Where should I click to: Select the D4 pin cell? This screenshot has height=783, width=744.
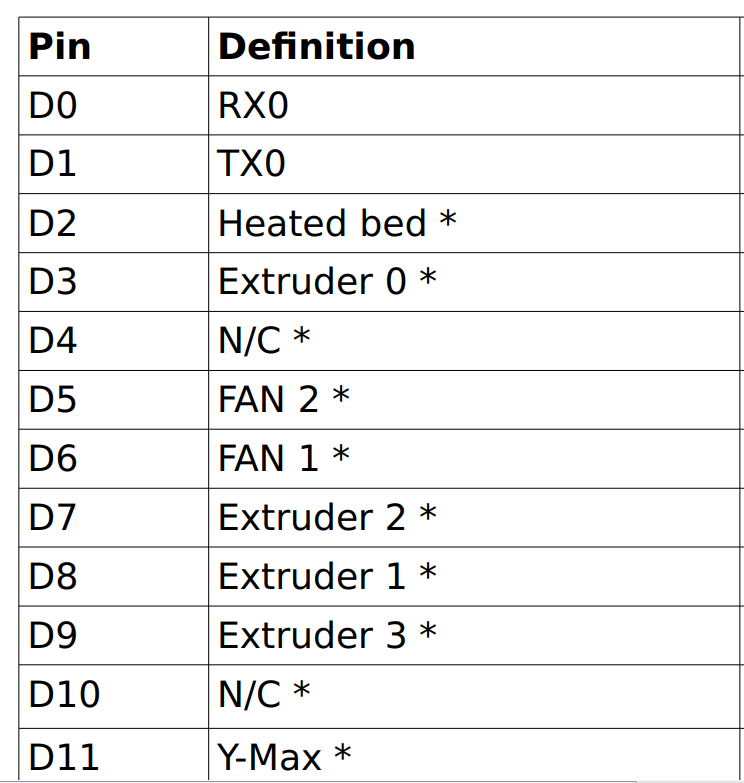[x=53, y=341]
